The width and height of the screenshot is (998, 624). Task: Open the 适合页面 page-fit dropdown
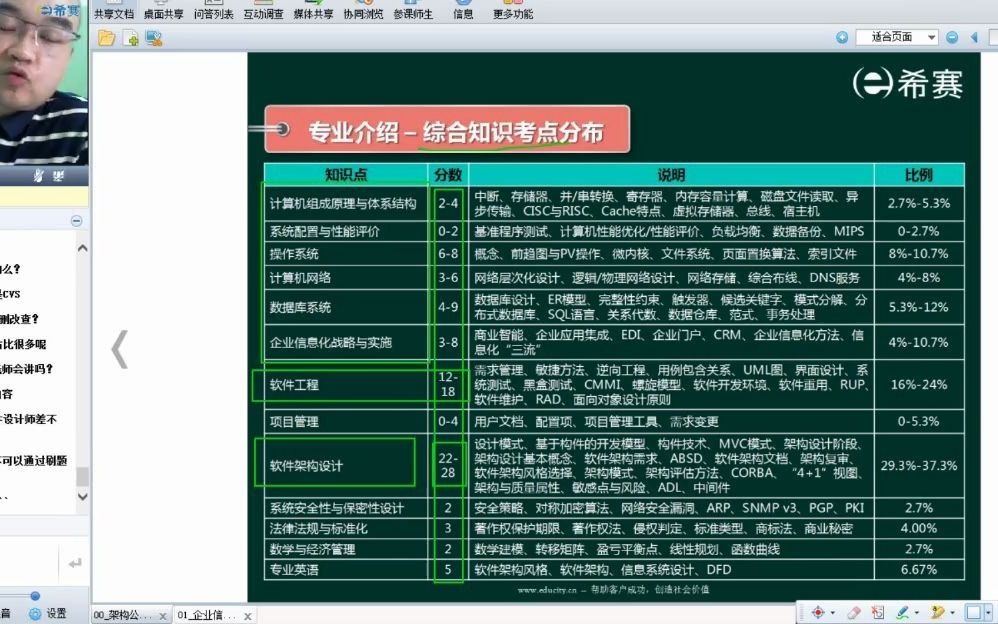[897, 36]
